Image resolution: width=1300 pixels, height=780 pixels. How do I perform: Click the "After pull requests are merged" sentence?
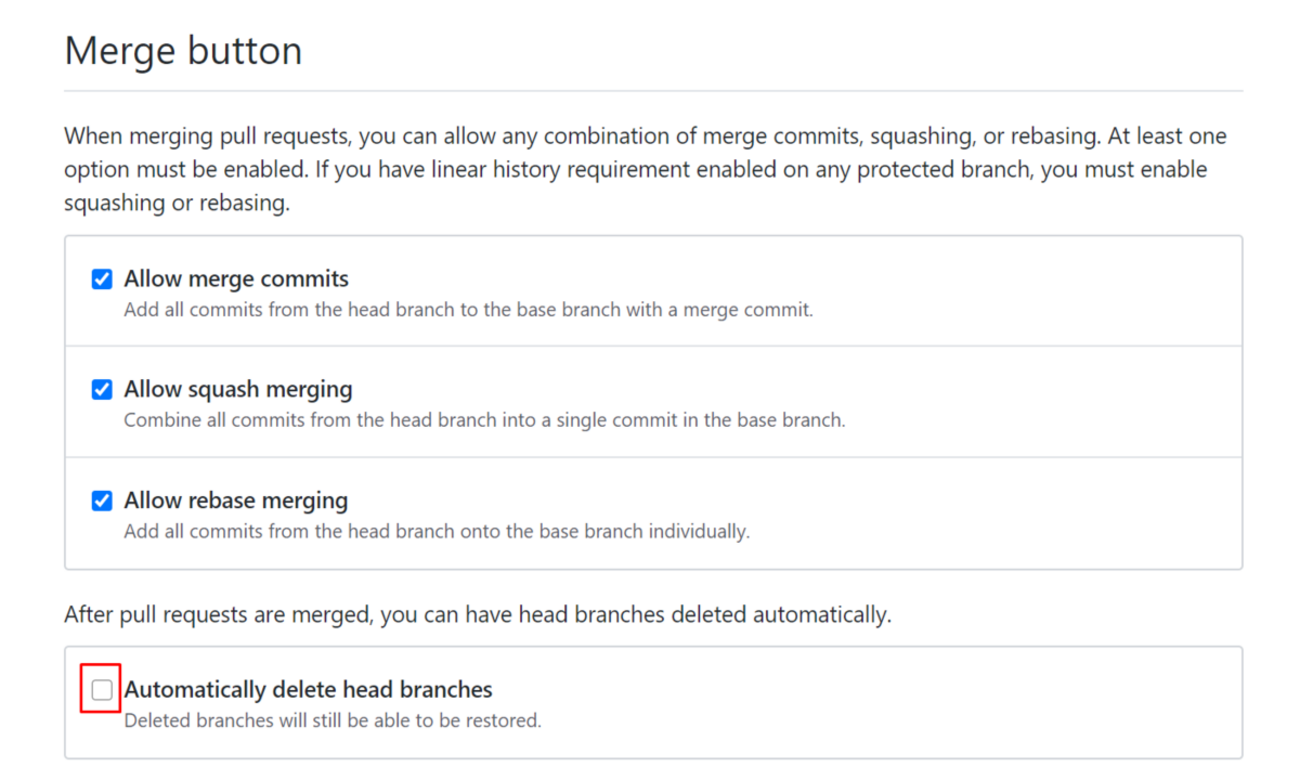tap(477, 614)
